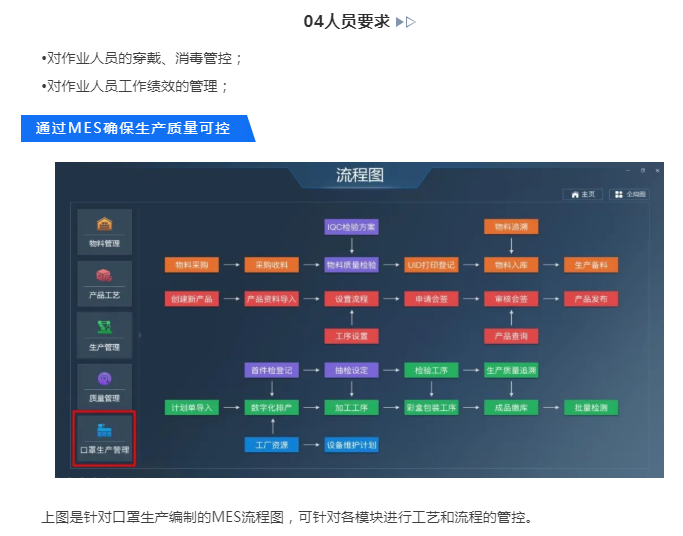Click the 物料采购 flow node

click(191, 265)
